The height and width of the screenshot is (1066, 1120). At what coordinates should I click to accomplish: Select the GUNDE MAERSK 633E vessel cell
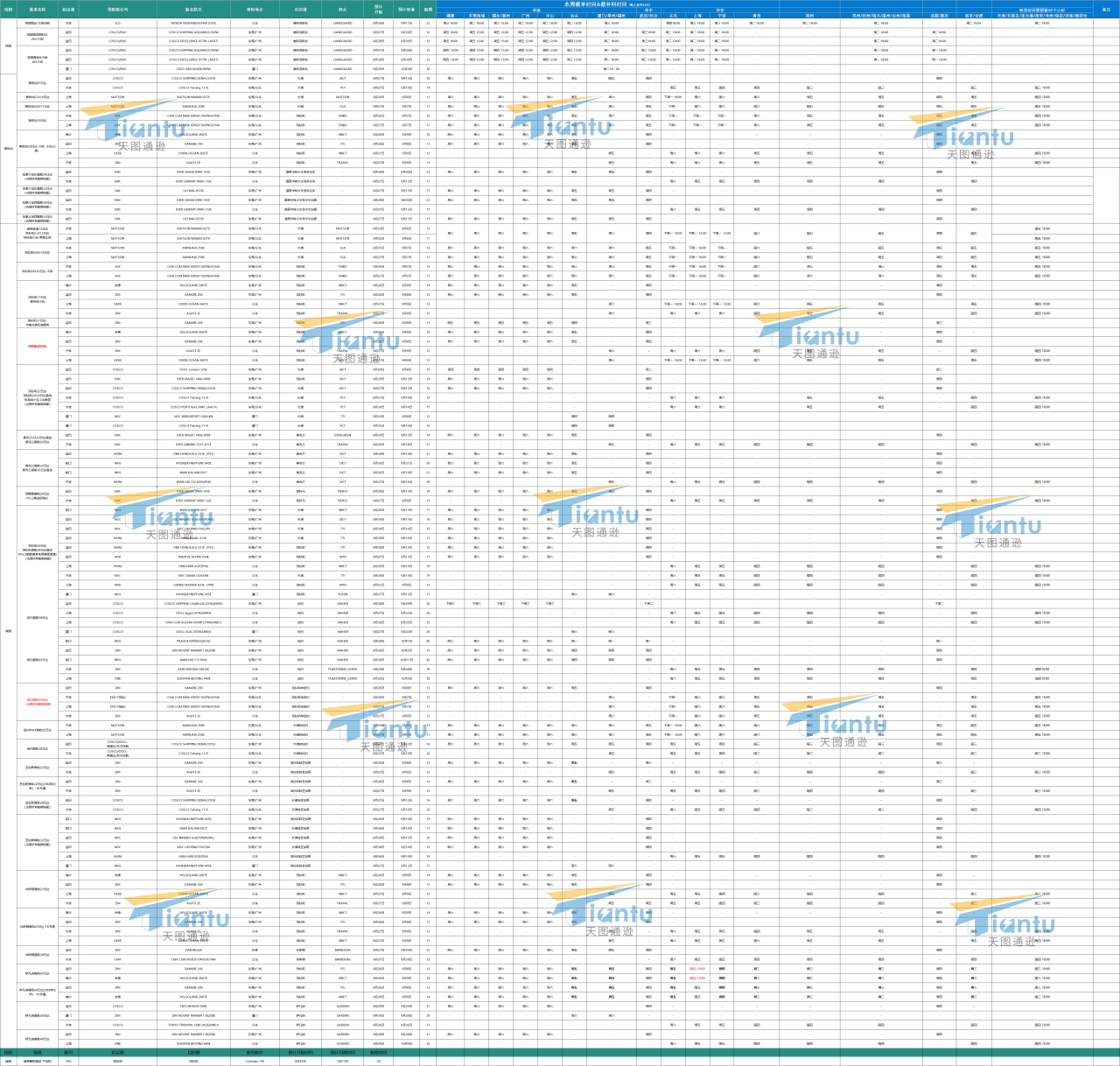(x=193, y=585)
